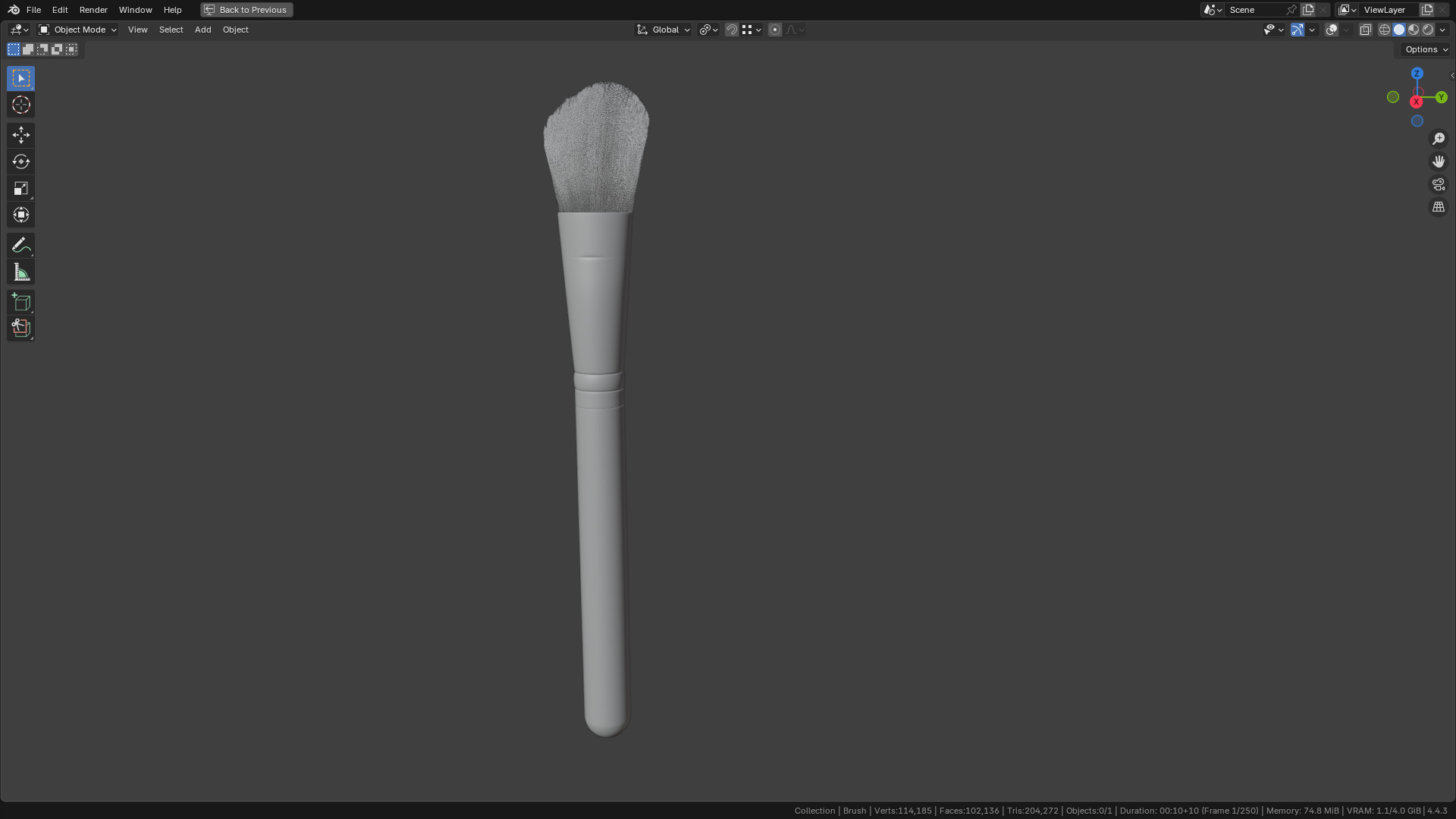Open the viewport shading options dropdown

tap(1442, 30)
